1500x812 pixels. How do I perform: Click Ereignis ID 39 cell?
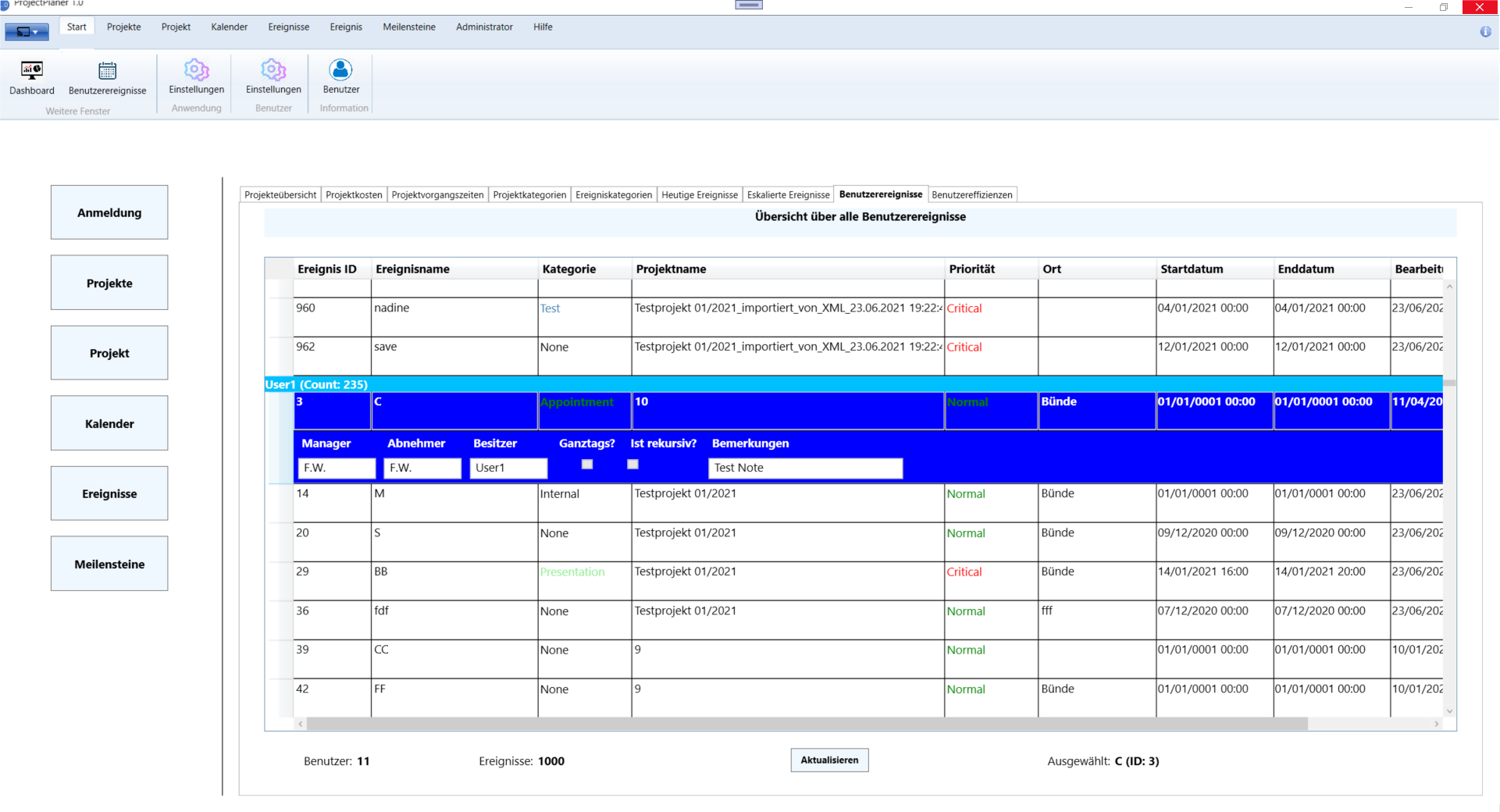click(x=333, y=659)
